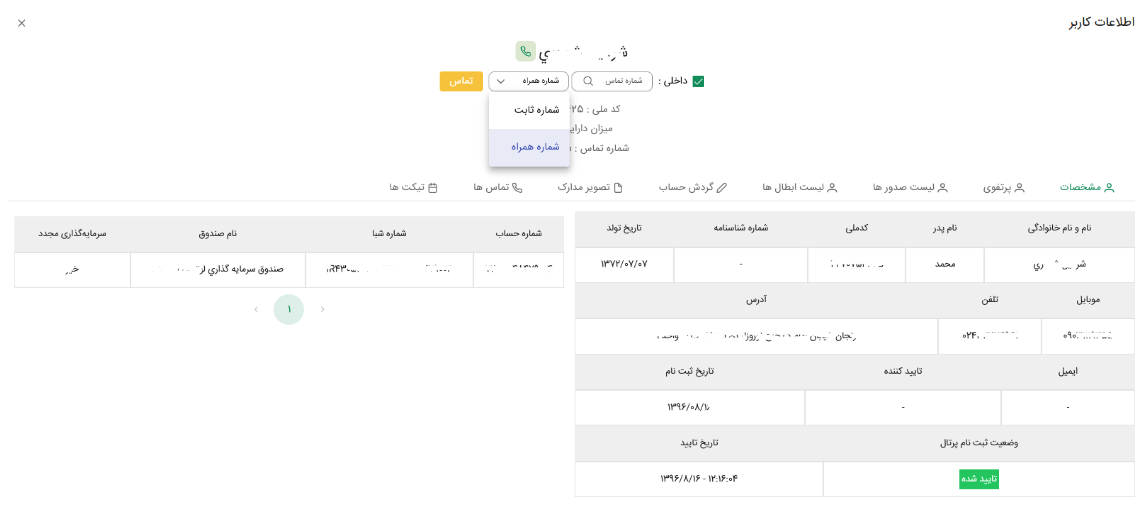Go to the next accounts table page
The width and height of the screenshot is (1146, 524).
(255, 309)
